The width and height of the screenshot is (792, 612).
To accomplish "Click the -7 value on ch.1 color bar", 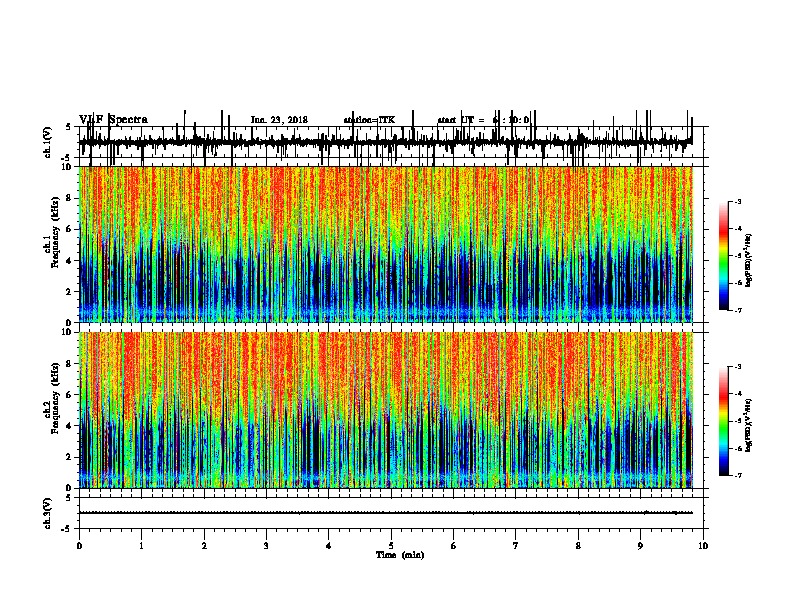I will point(737,310).
